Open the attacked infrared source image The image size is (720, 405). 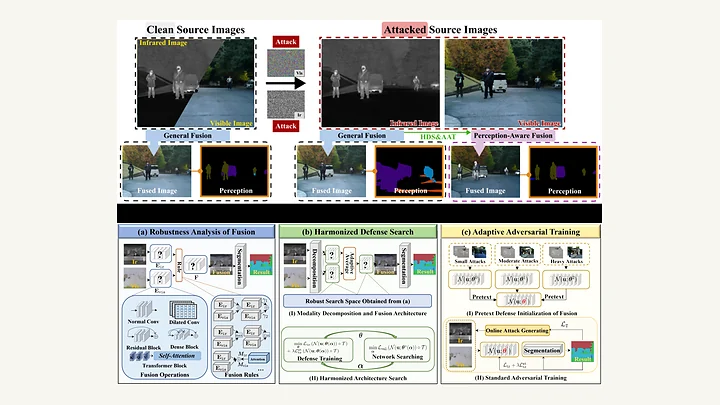(x=380, y=83)
